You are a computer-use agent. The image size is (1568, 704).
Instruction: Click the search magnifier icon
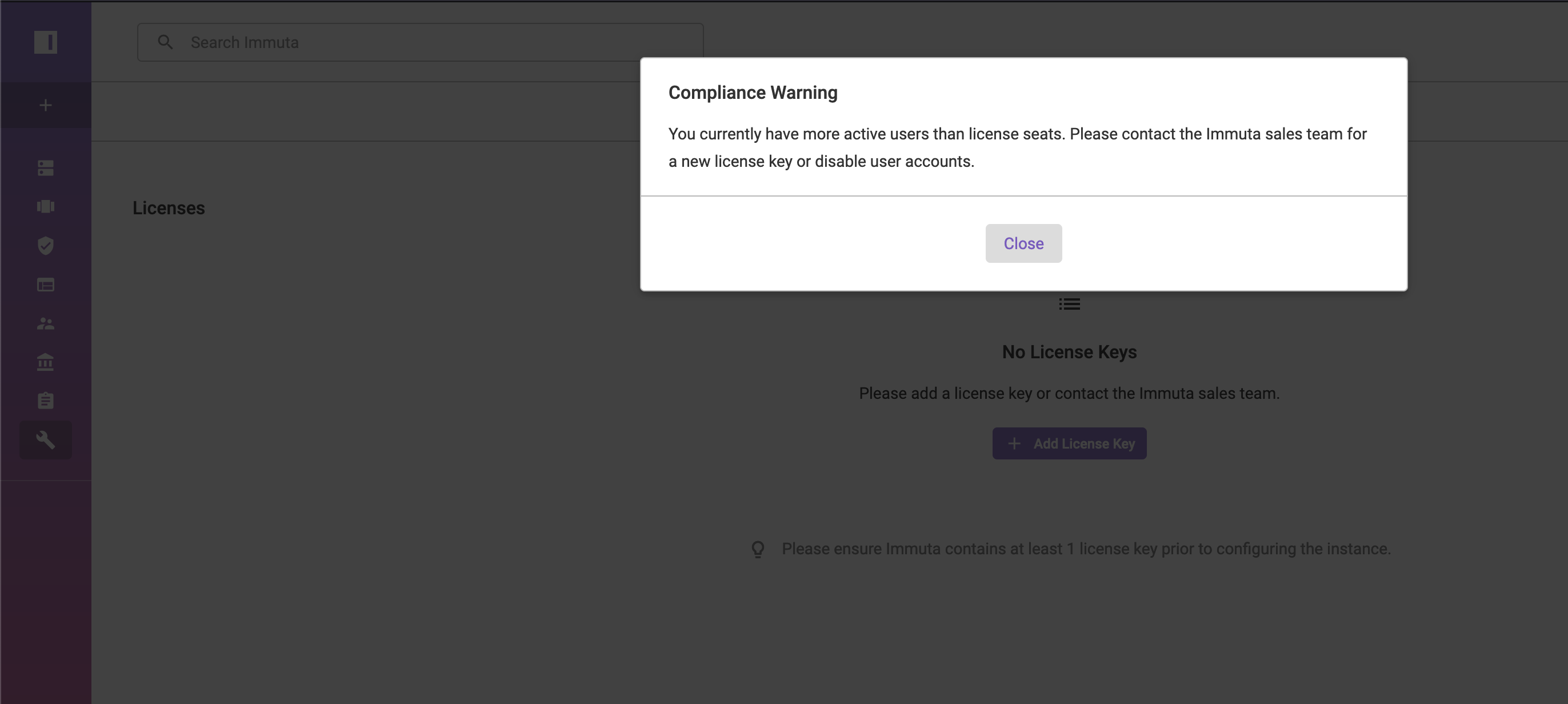tap(165, 42)
